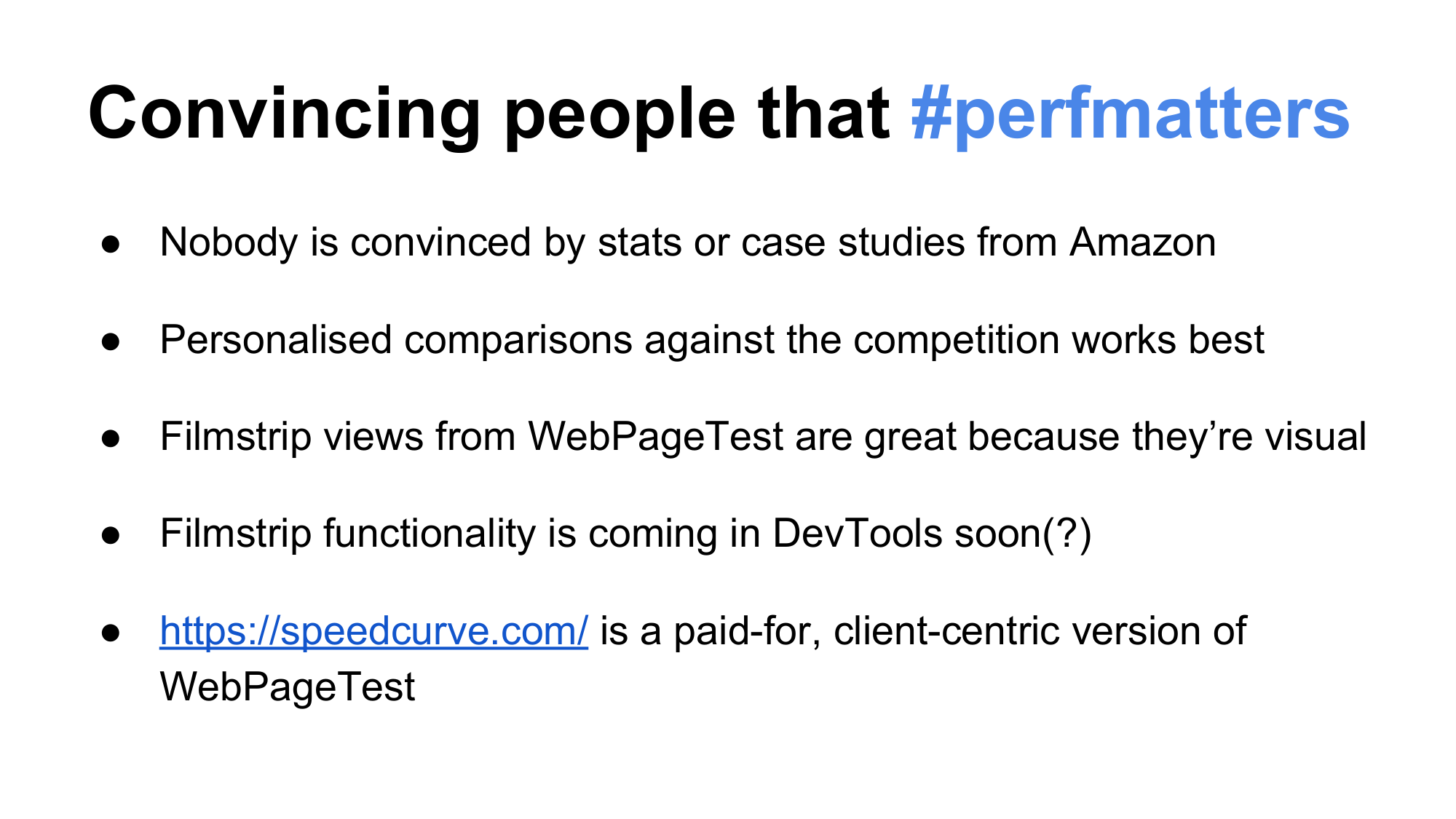This screenshot has height=819, width=1456.
Task: Select the DevTools filmstrip functionality line
Action: [626, 534]
